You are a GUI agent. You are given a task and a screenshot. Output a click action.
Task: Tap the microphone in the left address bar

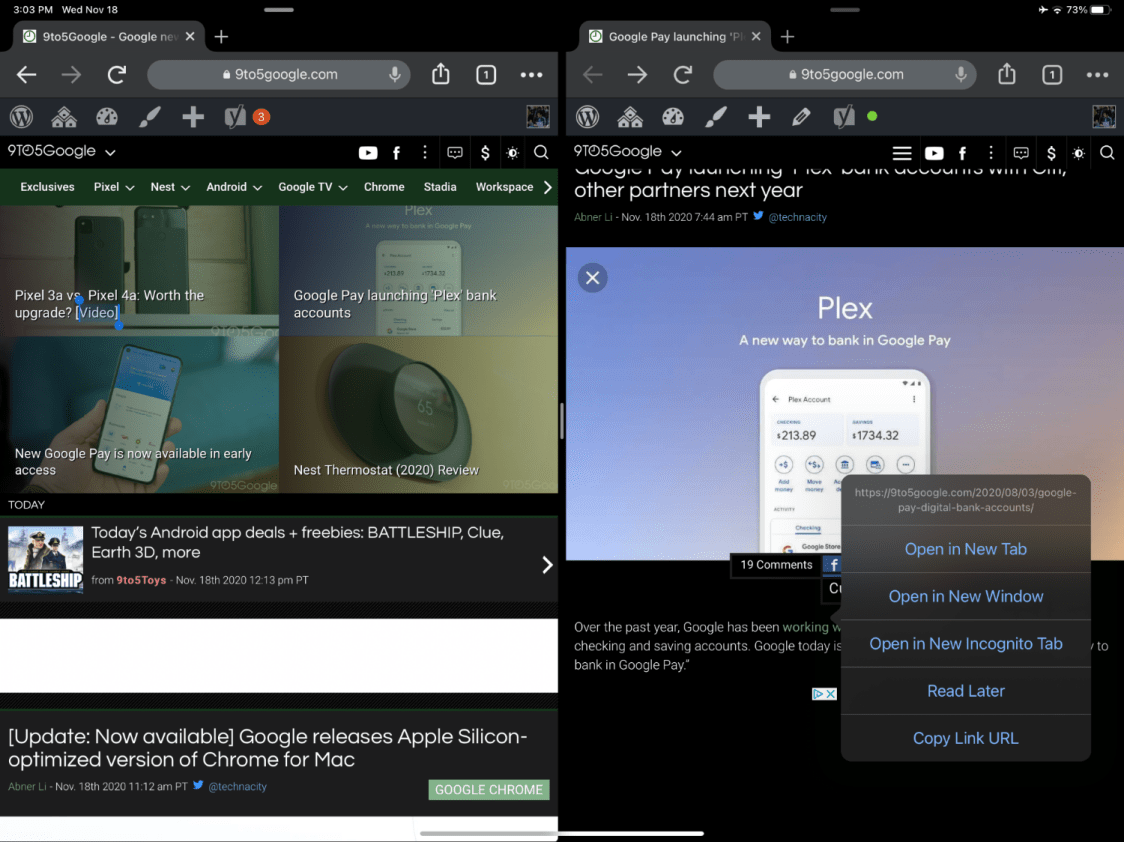(394, 75)
